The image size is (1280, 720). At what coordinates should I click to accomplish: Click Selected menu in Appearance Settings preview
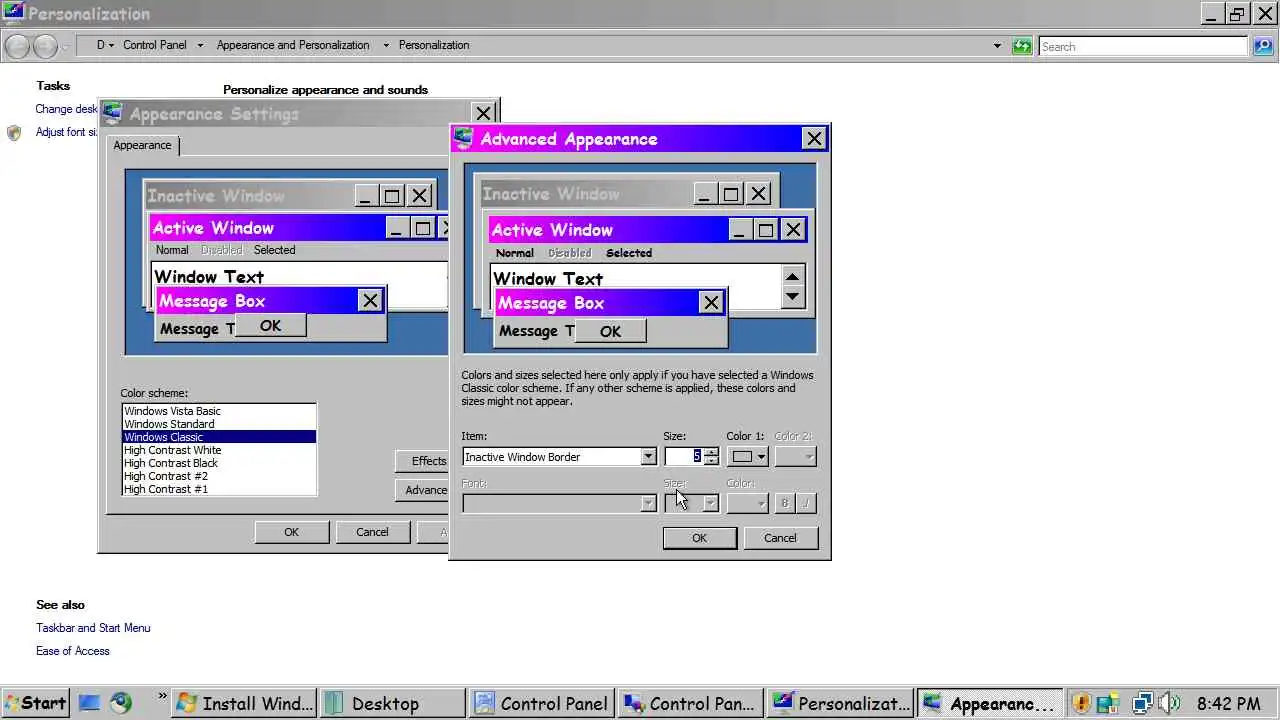(274, 250)
